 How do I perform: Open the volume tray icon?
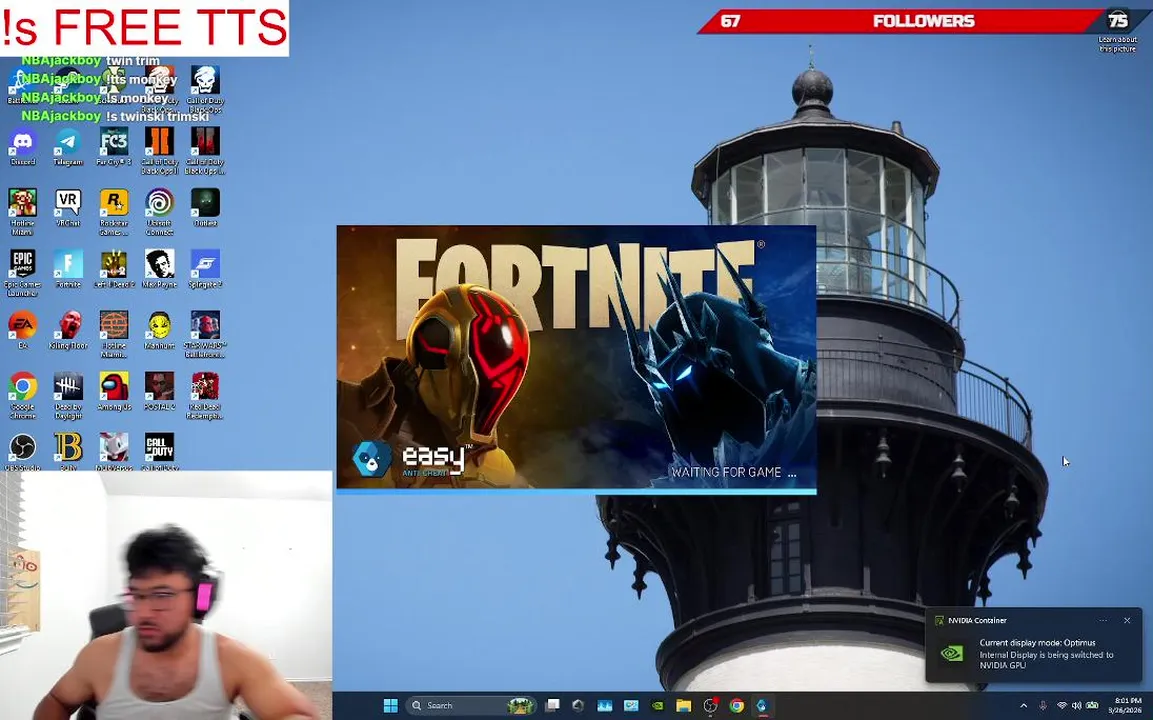[1077, 706]
